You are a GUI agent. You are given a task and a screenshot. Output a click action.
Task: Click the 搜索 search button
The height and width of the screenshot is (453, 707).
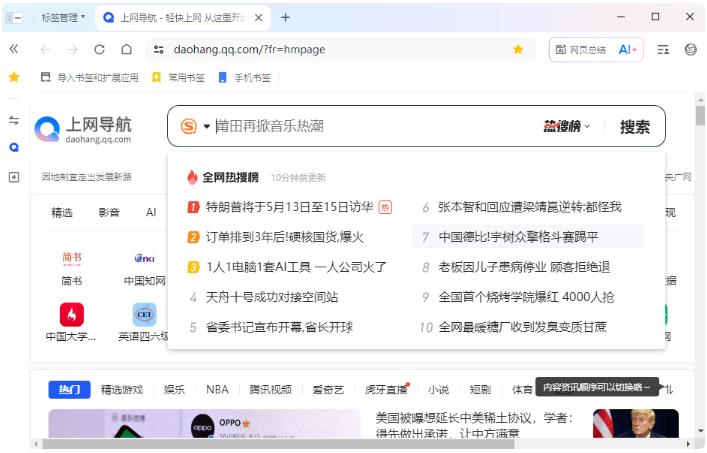[634, 127]
